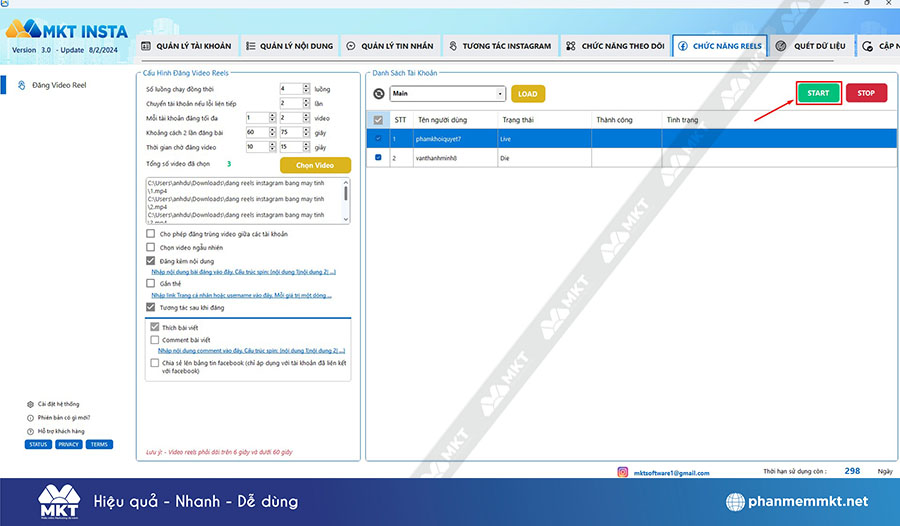Click the Hỗ trợ khách hàng support icon
This screenshot has width=900, height=526.
30,431
